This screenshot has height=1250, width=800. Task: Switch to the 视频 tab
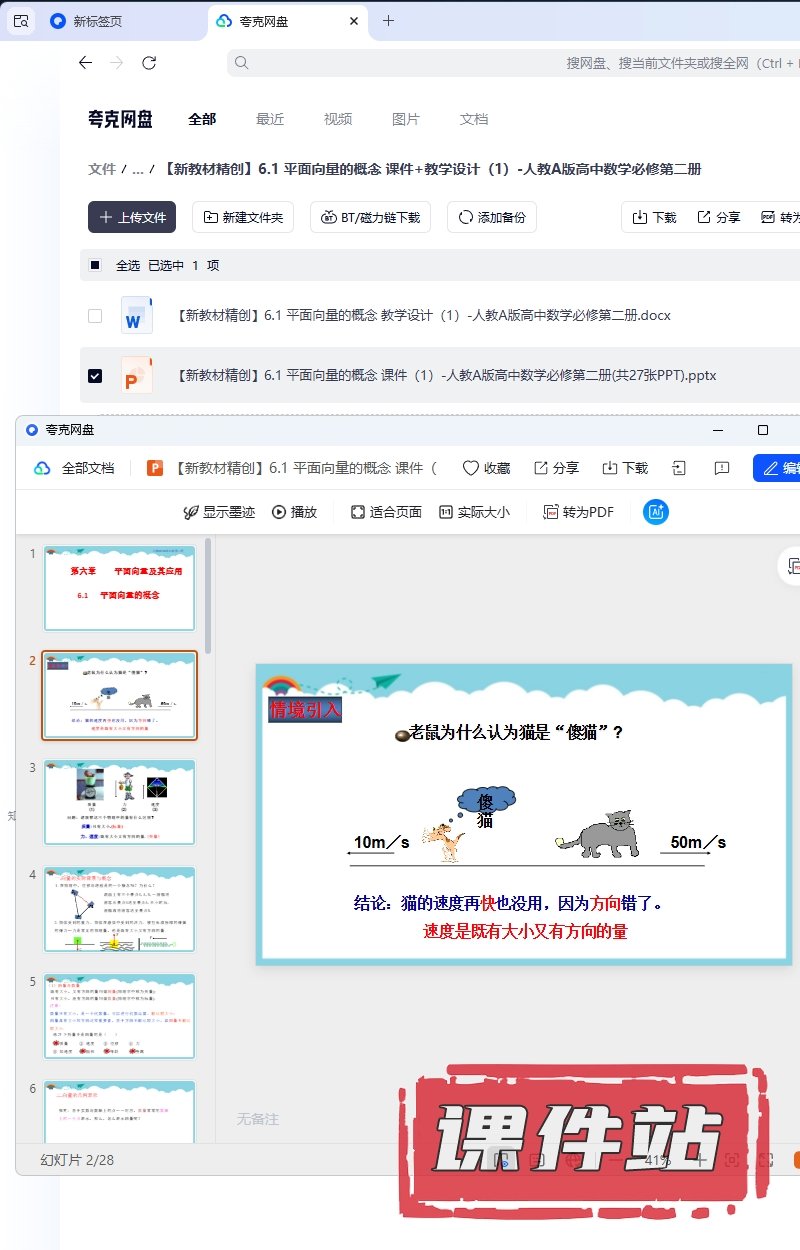[338, 119]
